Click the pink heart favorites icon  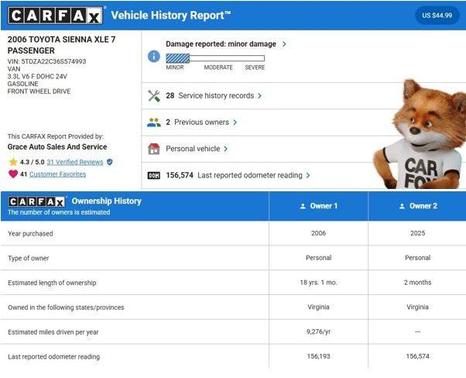coord(13,174)
